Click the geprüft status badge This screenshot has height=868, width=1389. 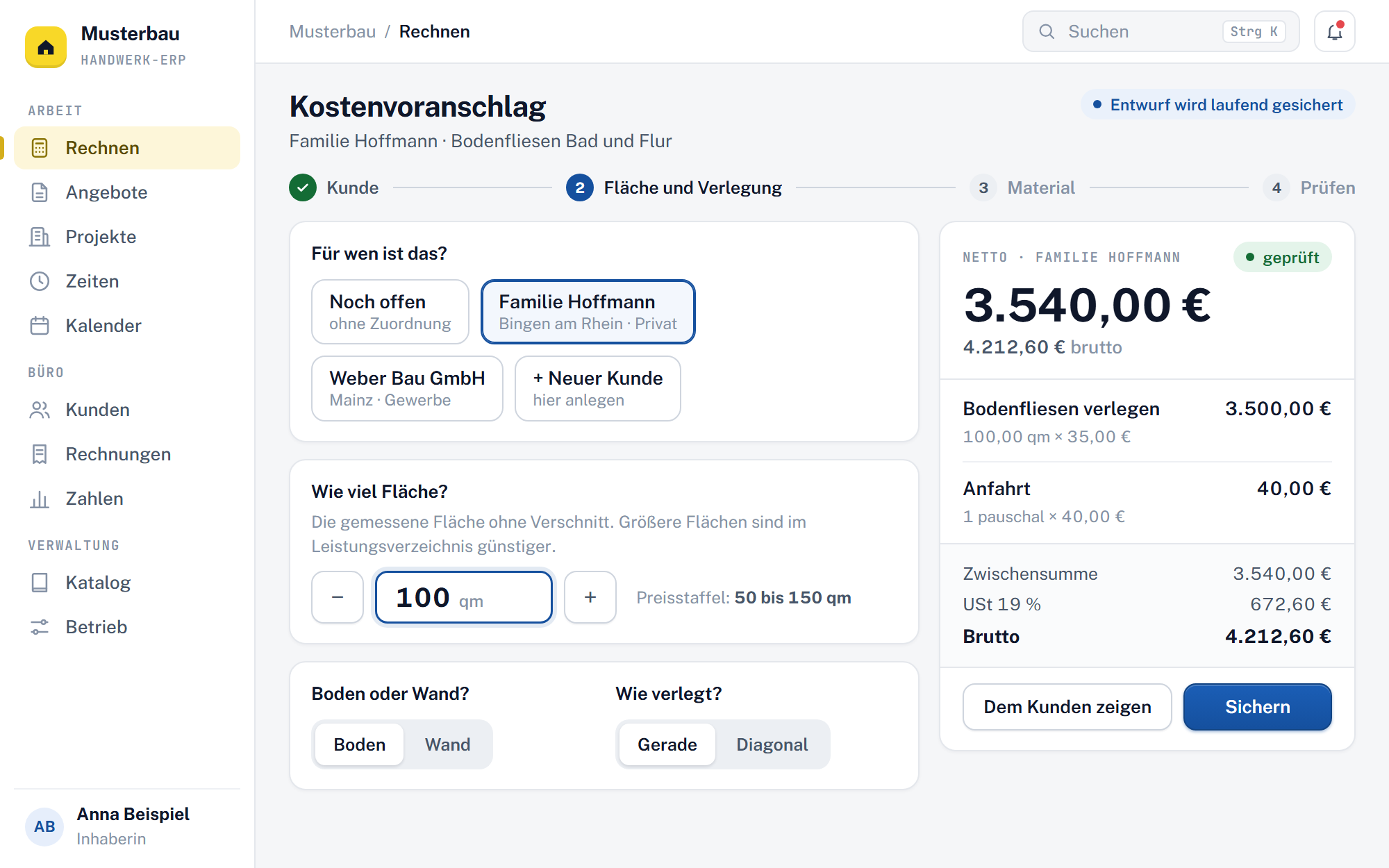point(1283,258)
